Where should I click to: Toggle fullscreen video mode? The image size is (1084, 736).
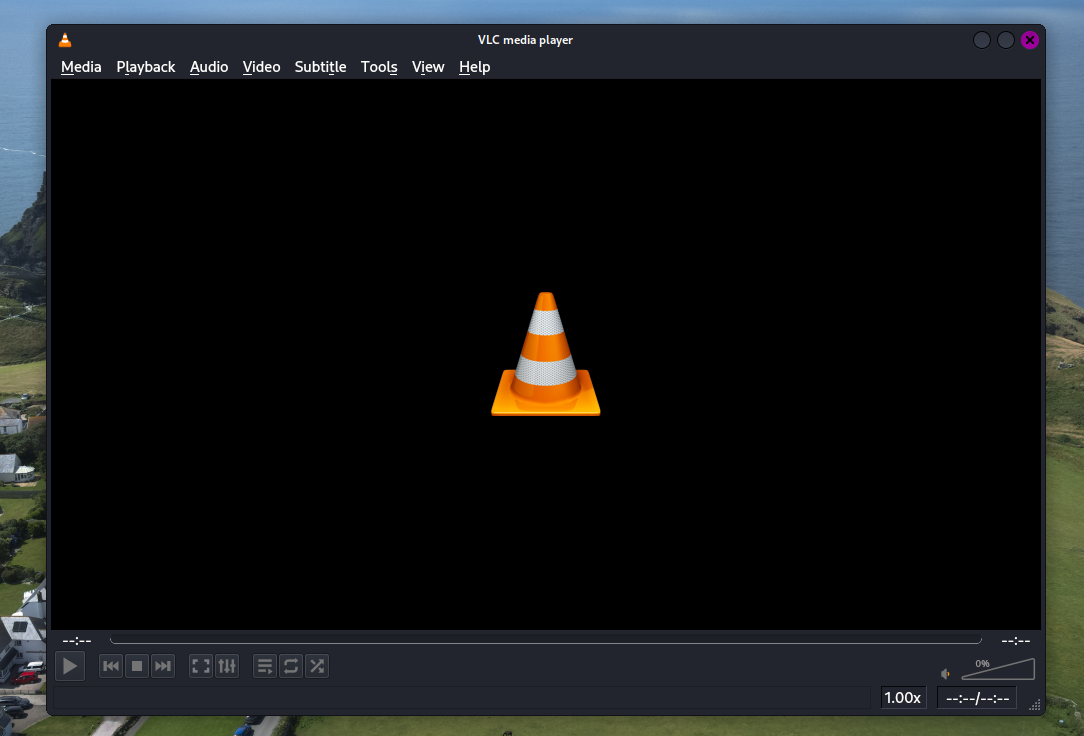[201, 666]
